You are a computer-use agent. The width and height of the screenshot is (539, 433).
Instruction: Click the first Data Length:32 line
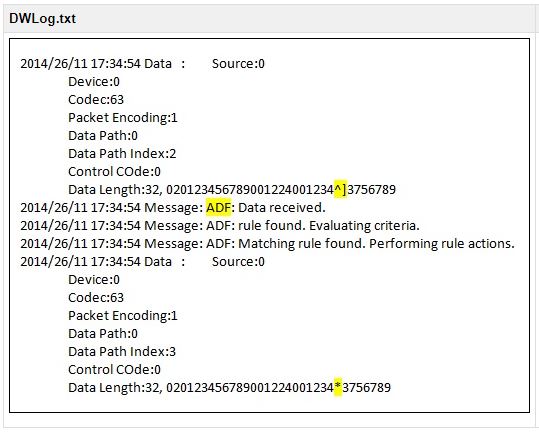click(x=232, y=189)
